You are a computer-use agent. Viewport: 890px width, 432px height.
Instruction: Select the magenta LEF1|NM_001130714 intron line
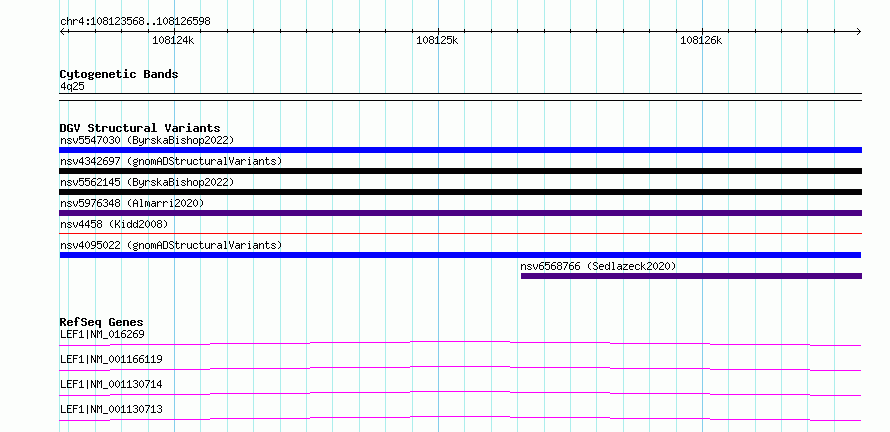[x=460, y=393]
